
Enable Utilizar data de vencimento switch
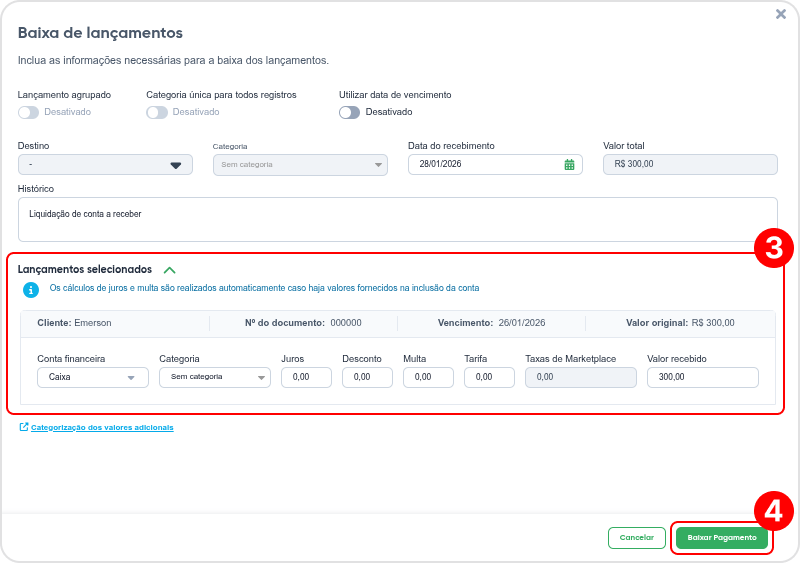point(349,112)
